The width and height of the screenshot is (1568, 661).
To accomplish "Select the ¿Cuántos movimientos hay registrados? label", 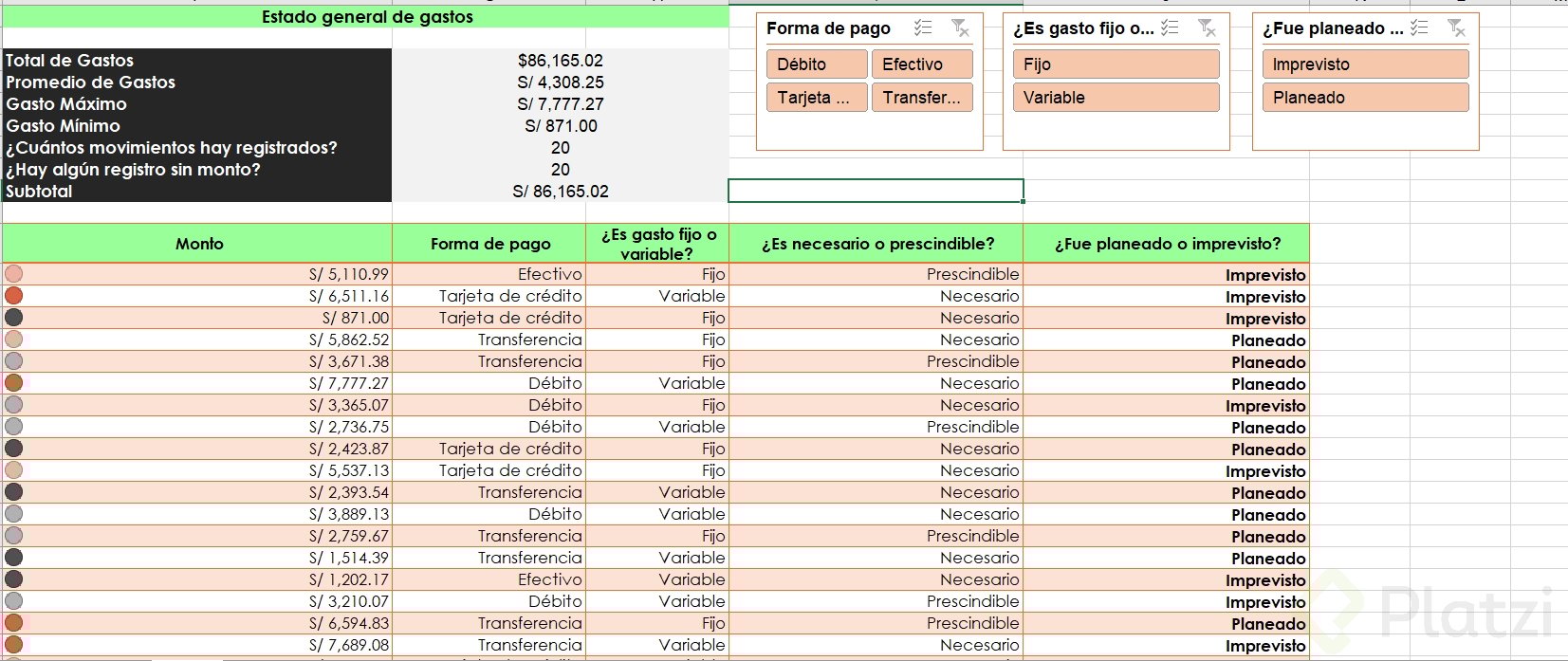I will (197, 148).
